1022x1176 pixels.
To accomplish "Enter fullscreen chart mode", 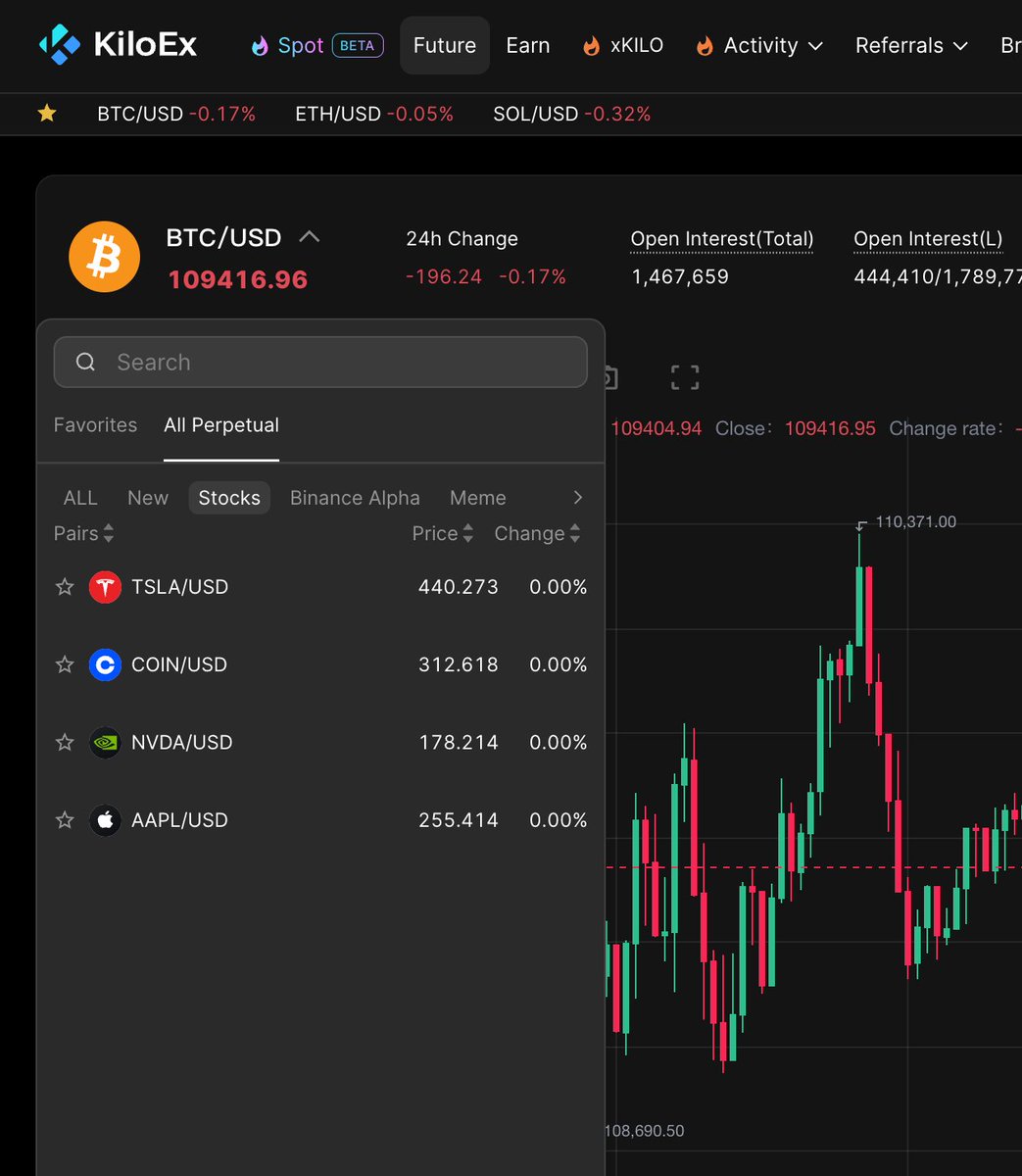I will point(685,378).
